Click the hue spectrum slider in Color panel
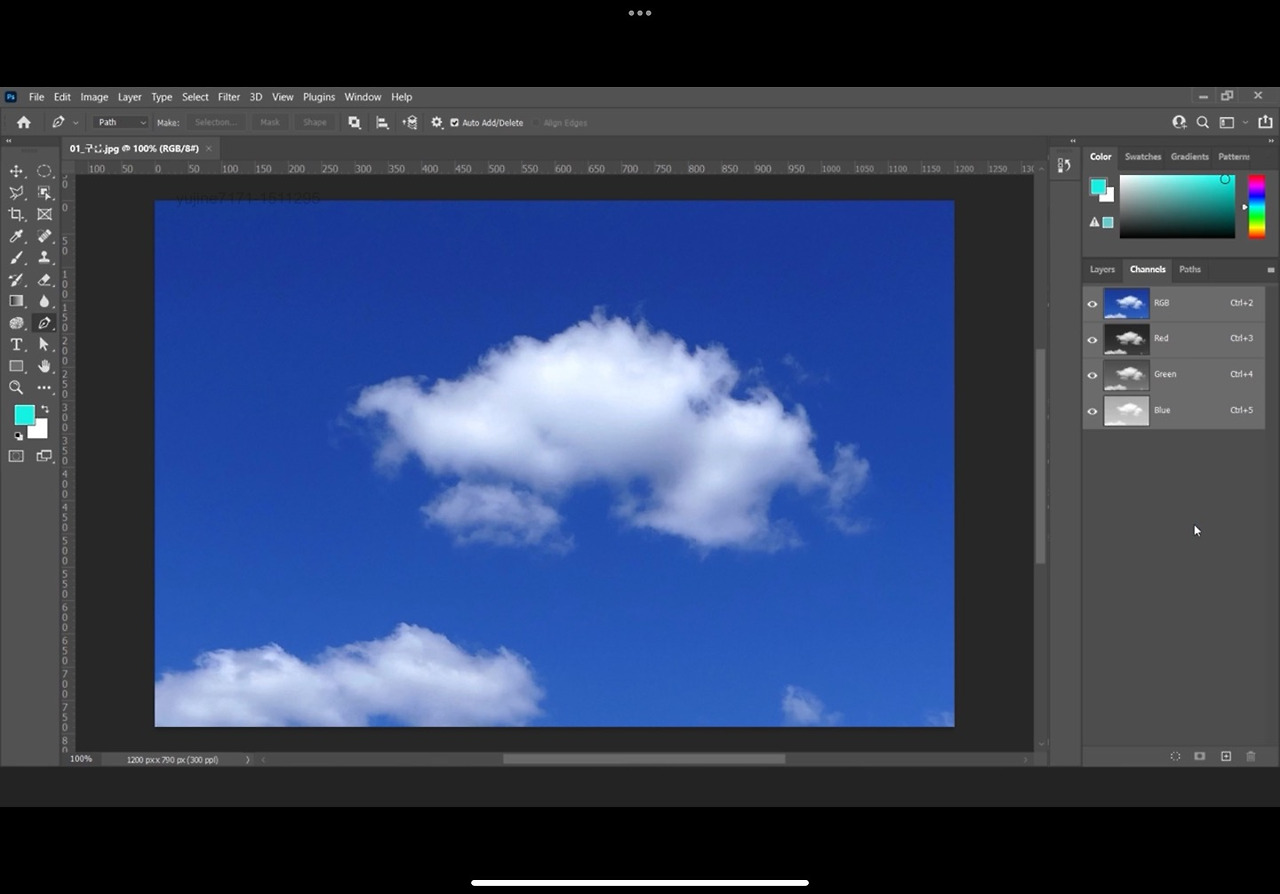Image resolution: width=1280 pixels, height=894 pixels. click(1256, 207)
